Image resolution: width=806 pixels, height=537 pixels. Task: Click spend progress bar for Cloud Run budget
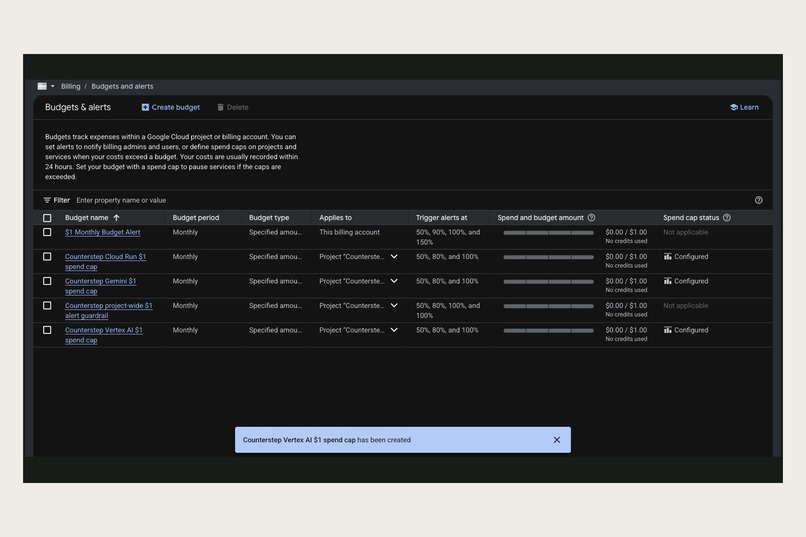pyautogui.click(x=548, y=257)
